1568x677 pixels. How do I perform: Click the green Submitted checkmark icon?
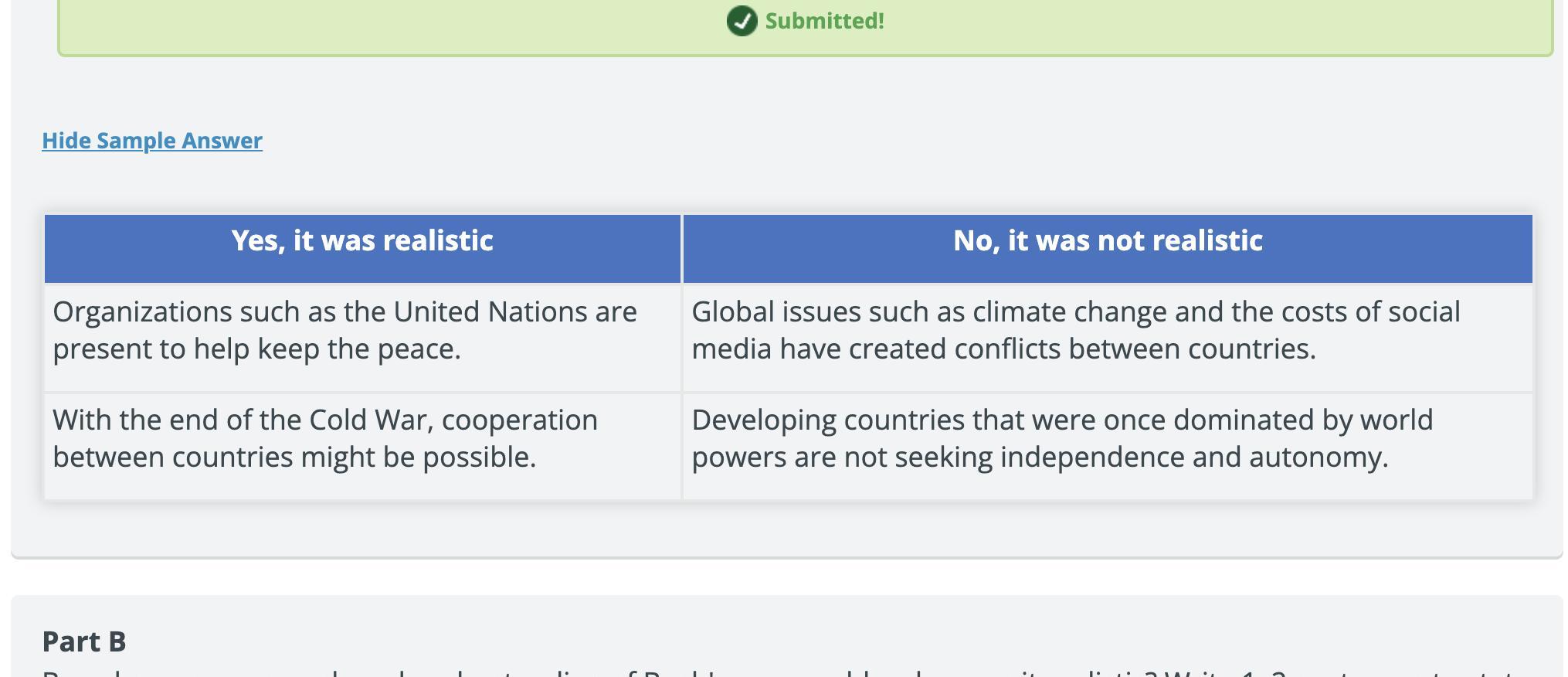(742, 21)
